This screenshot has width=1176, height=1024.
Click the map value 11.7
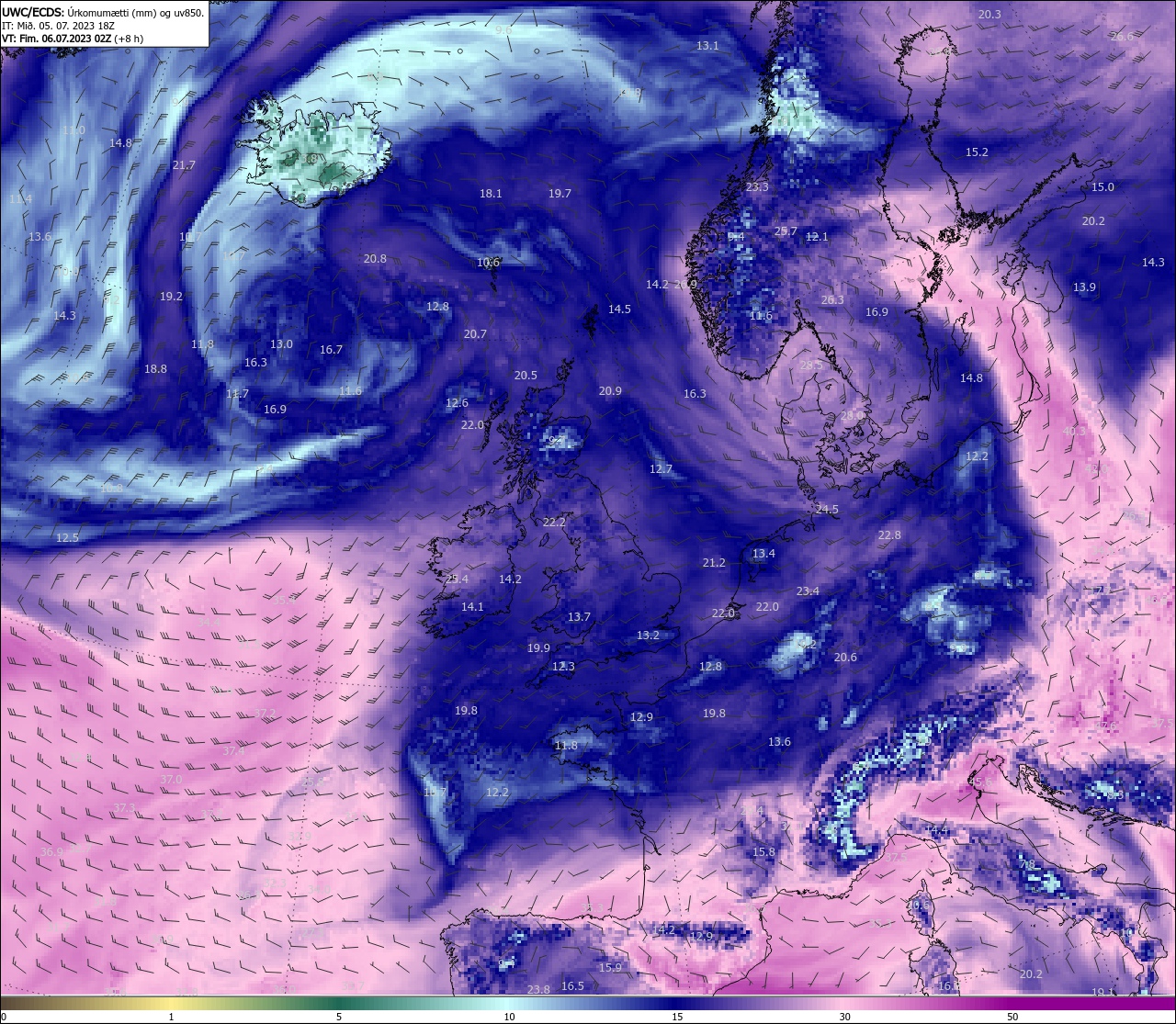coord(237,394)
